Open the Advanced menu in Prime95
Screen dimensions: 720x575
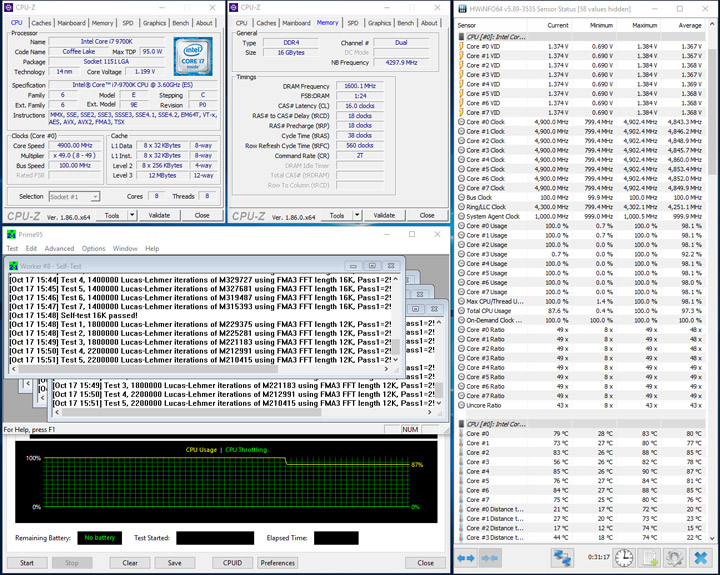coord(59,248)
